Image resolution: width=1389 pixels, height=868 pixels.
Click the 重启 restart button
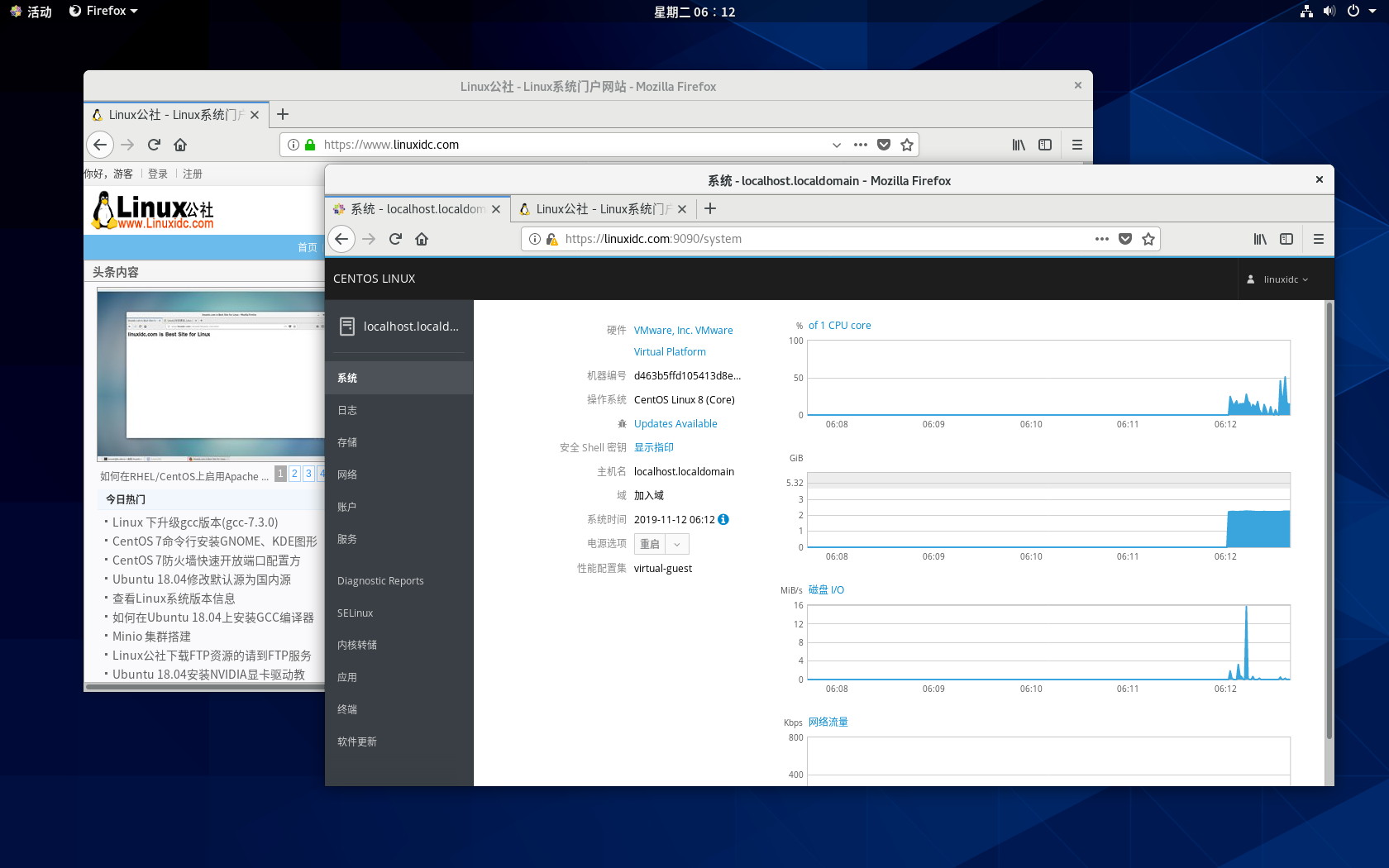[650, 544]
